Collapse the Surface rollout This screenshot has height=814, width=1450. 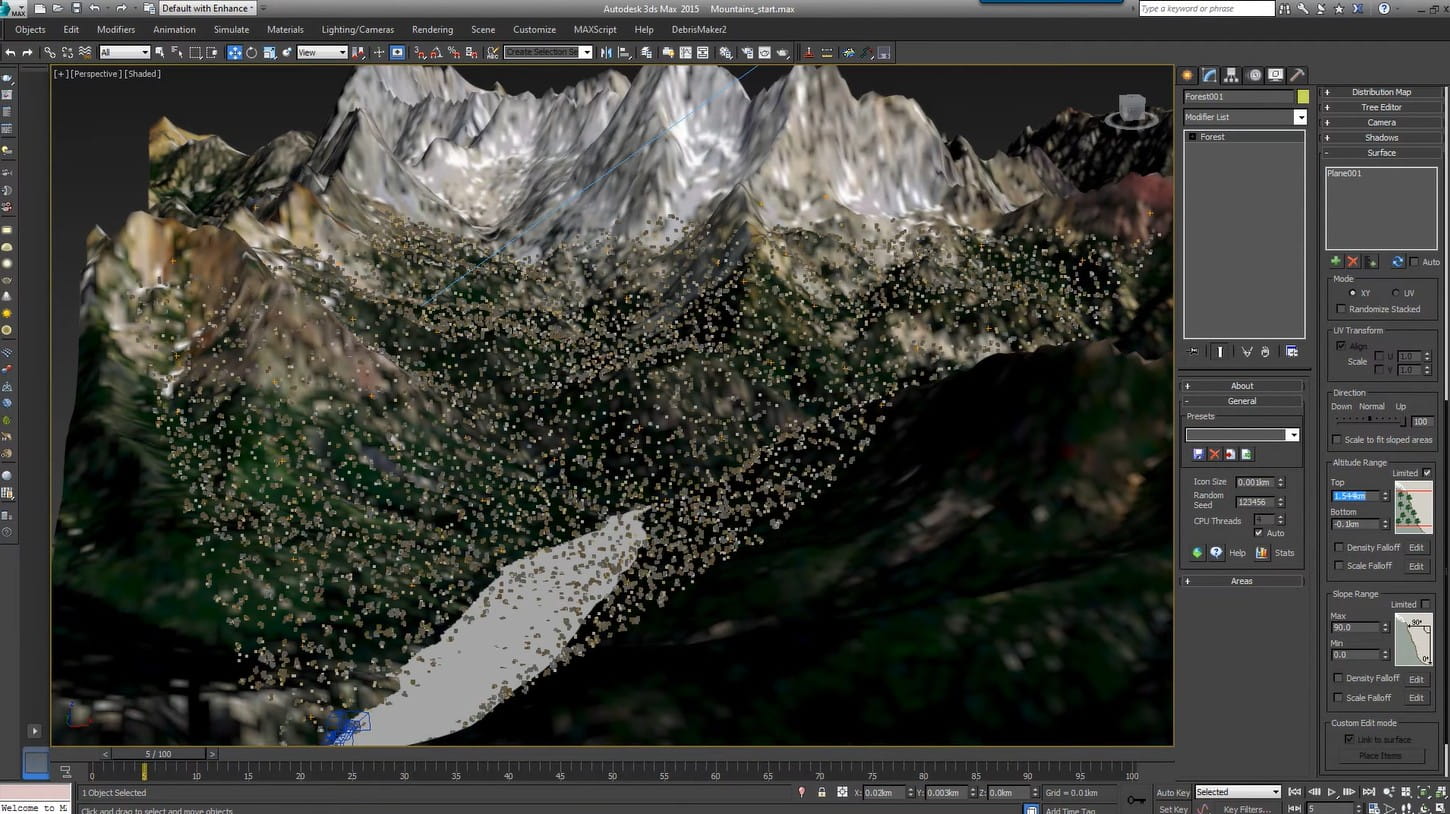coord(1380,153)
